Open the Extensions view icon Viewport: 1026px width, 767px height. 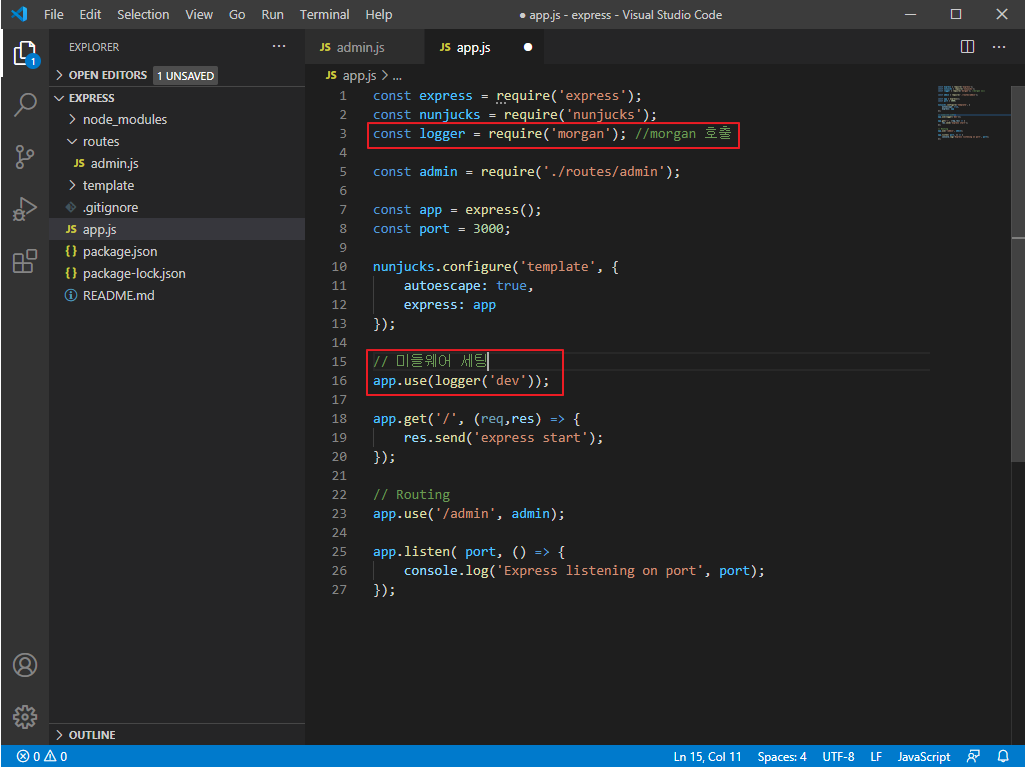pyautogui.click(x=25, y=261)
